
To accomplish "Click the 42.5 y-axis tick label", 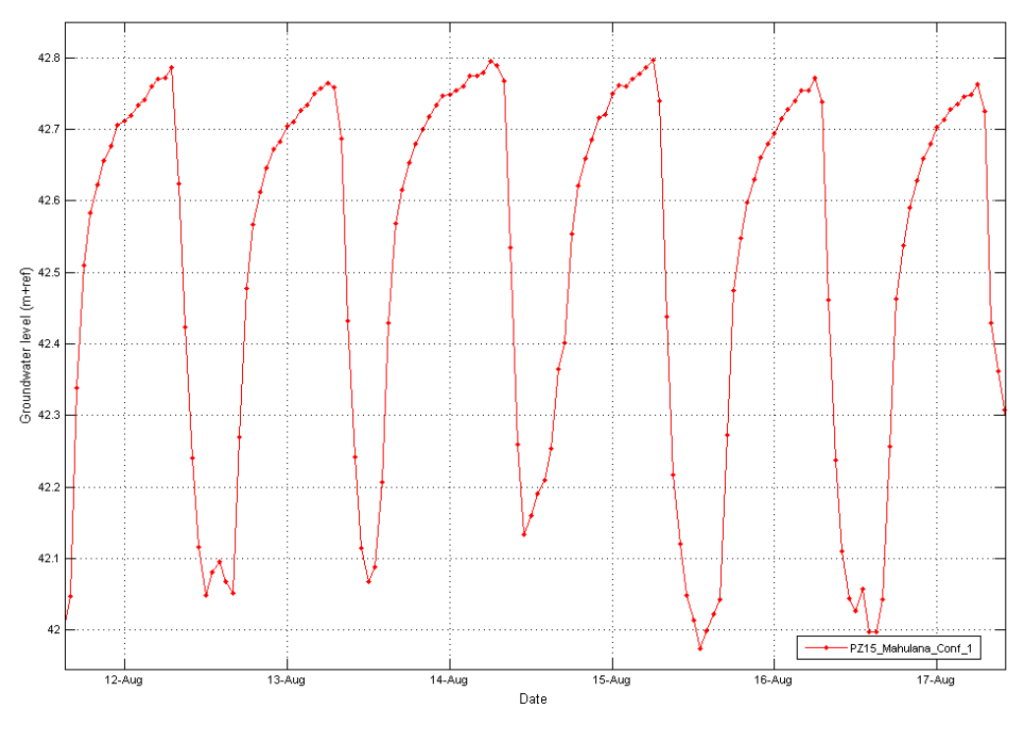I will (x=48, y=273).
